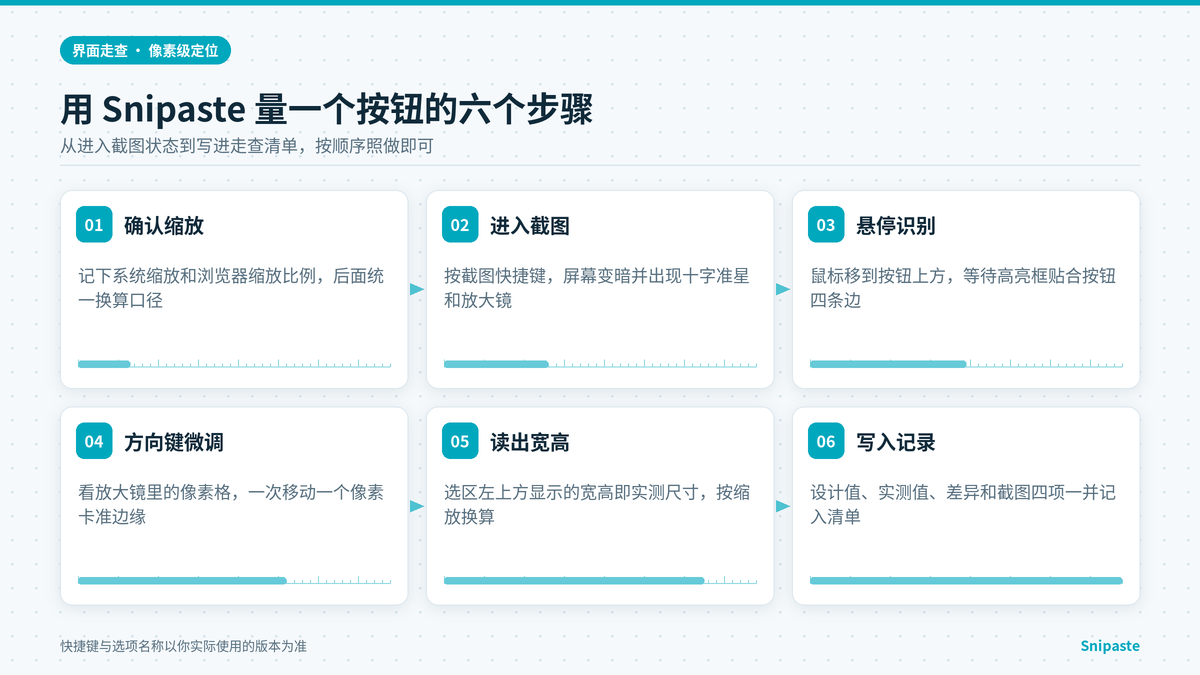Click the heading 进入截图

pyautogui.click(x=530, y=226)
